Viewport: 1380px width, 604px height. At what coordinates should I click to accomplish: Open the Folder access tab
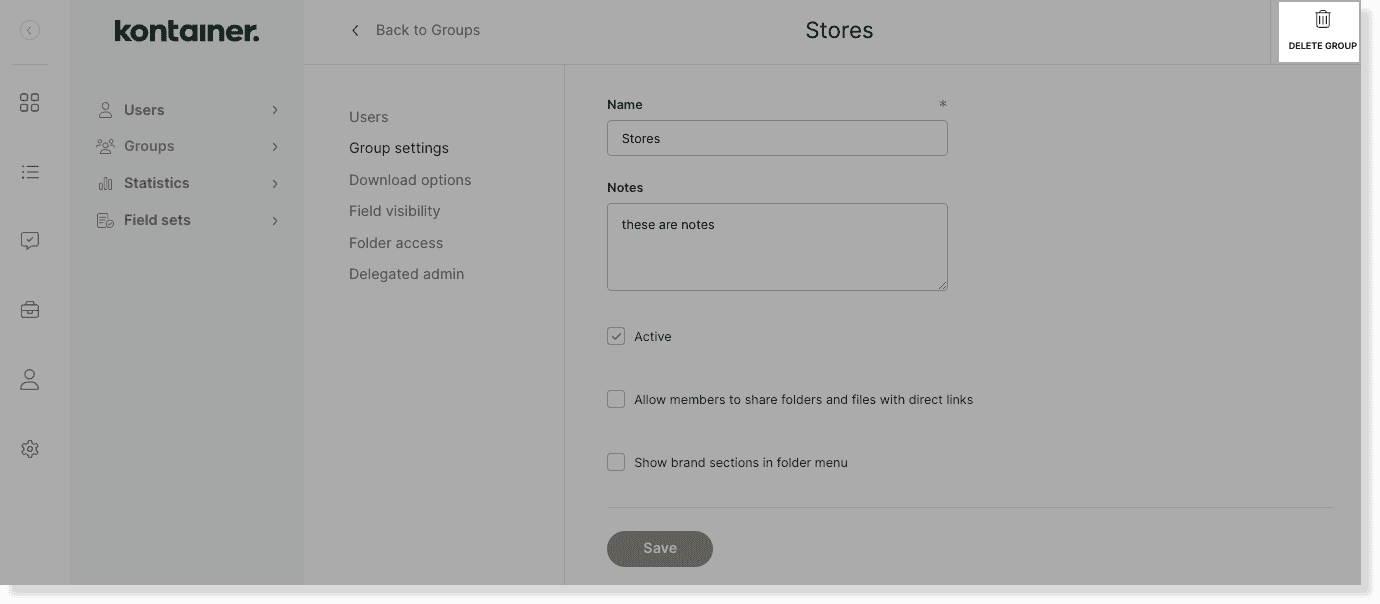396,242
